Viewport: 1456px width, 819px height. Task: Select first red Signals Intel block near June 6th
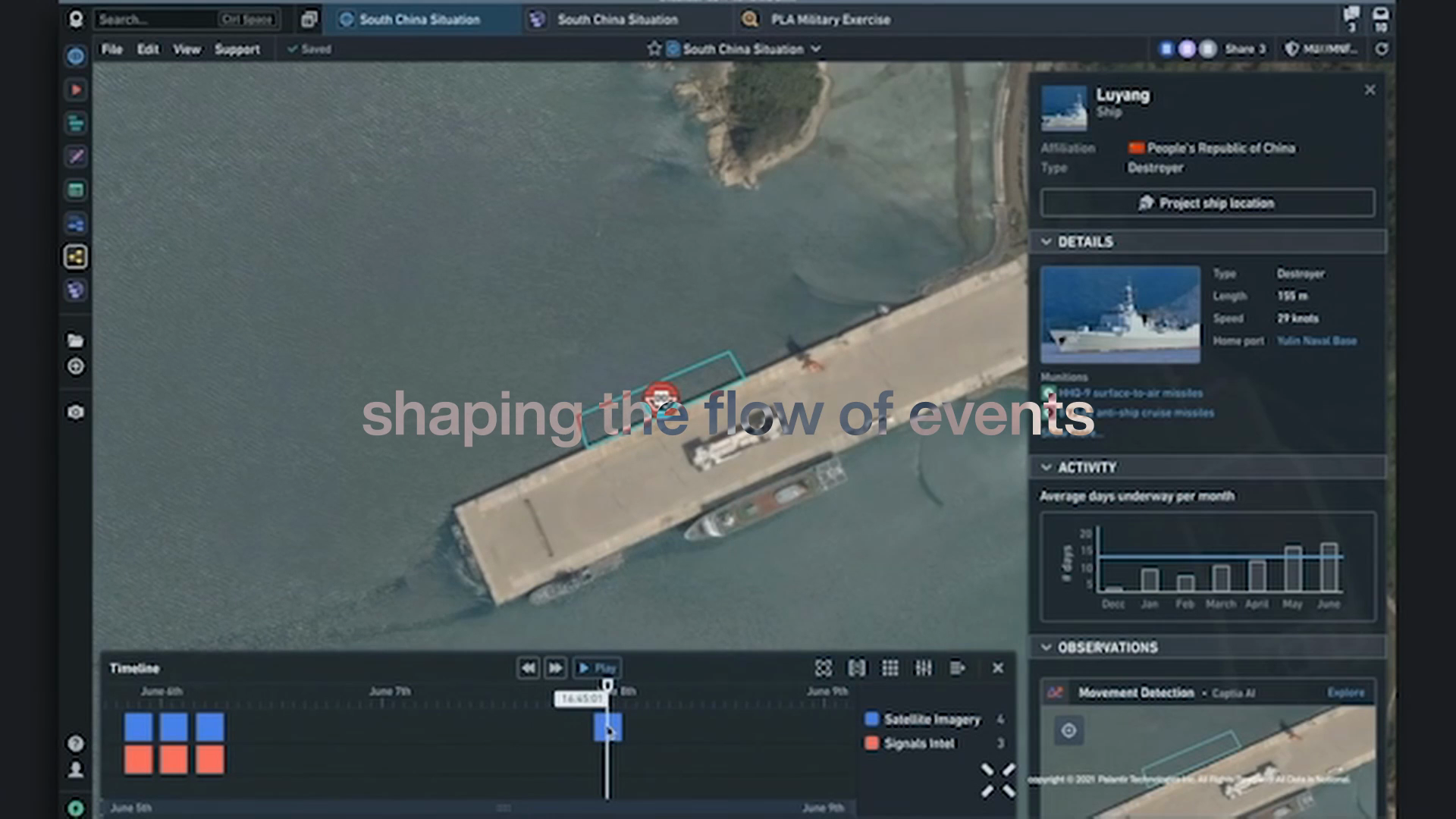[138, 760]
